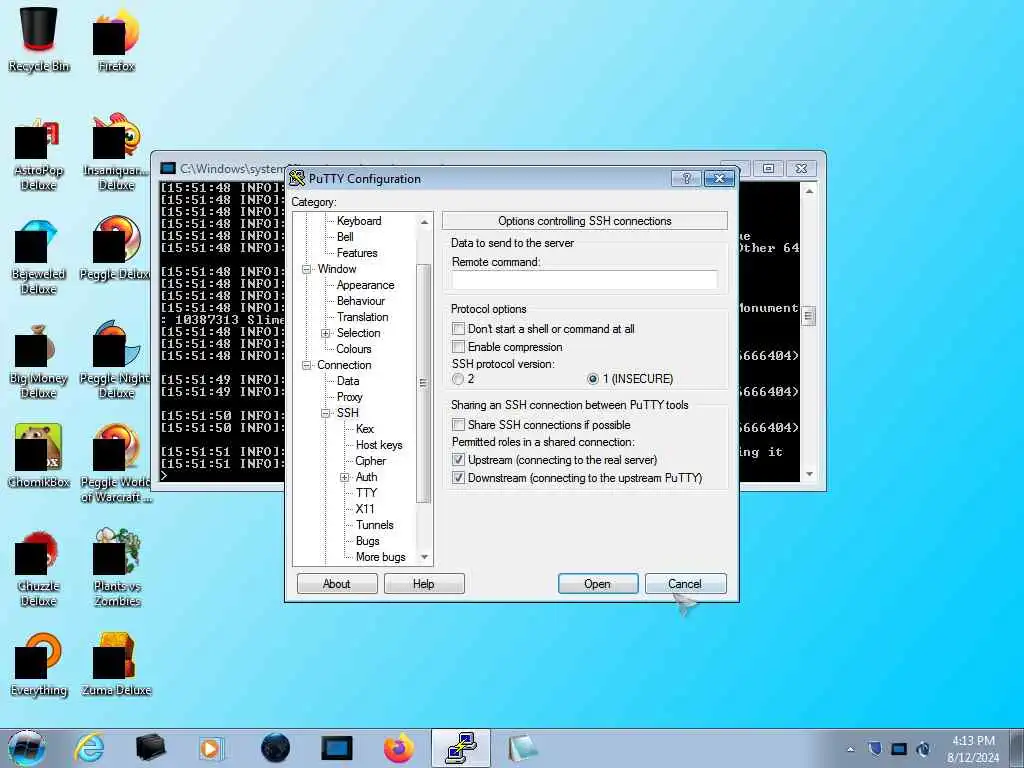Select X11 category
Viewport: 1024px width, 768px height.
pos(364,509)
